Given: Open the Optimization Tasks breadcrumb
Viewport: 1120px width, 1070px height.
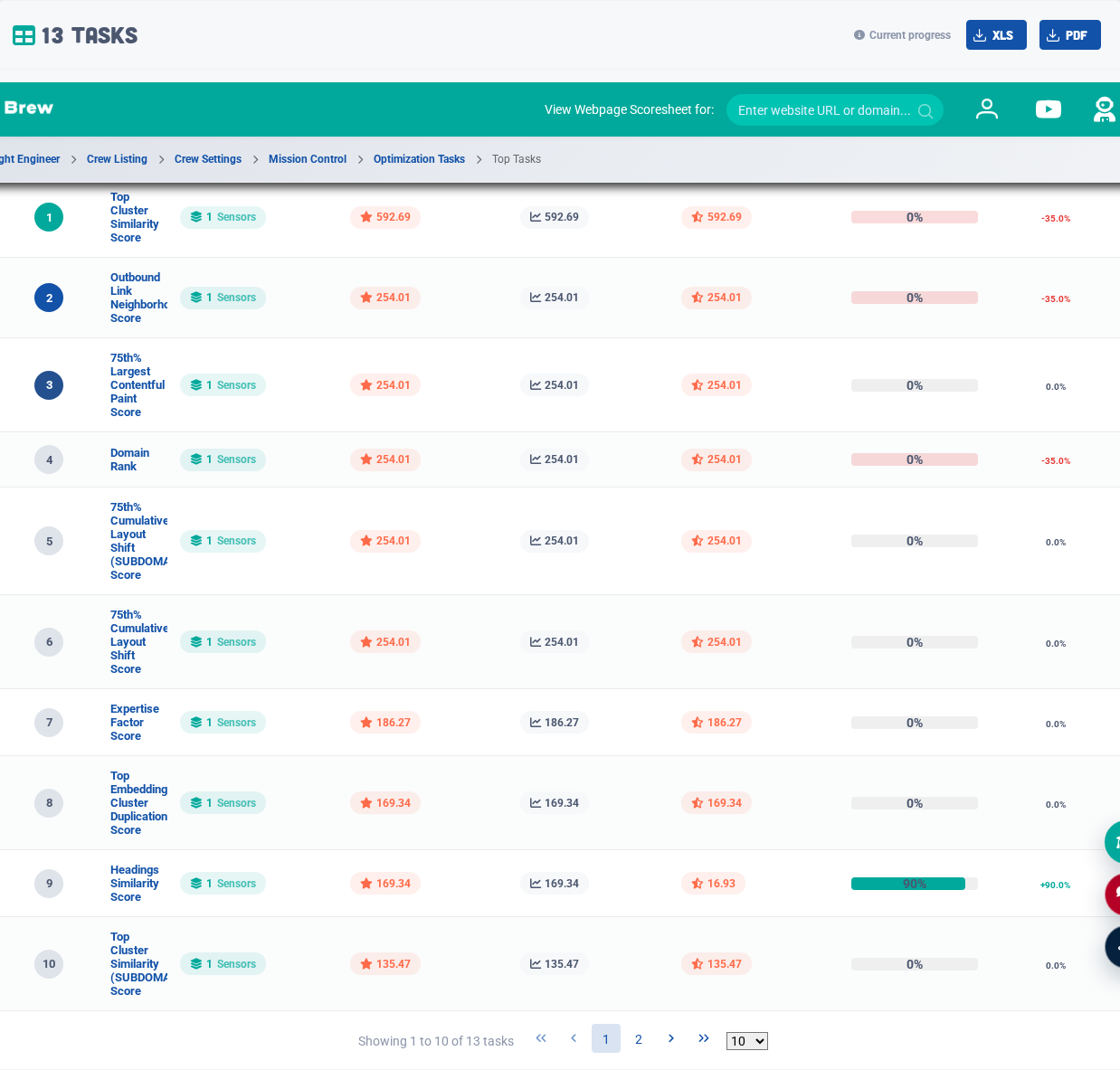Looking at the screenshot, I should (419, 159).
